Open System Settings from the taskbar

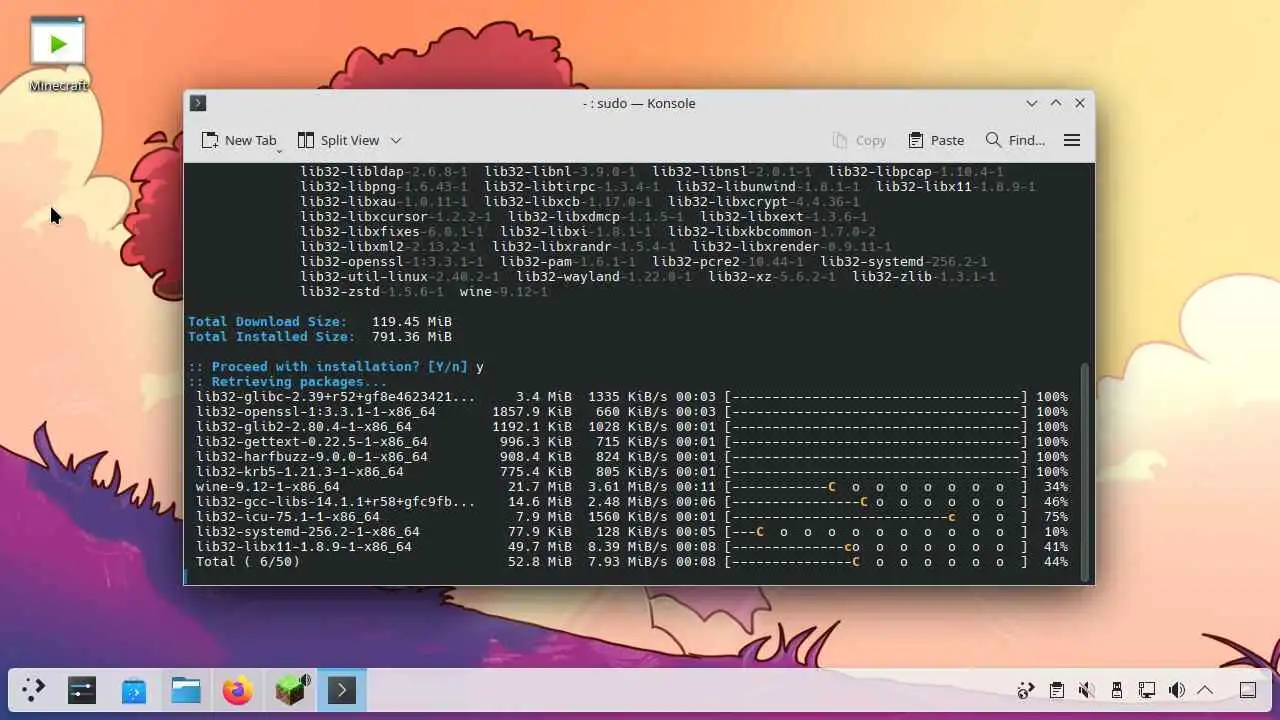[x=82, y=690]
